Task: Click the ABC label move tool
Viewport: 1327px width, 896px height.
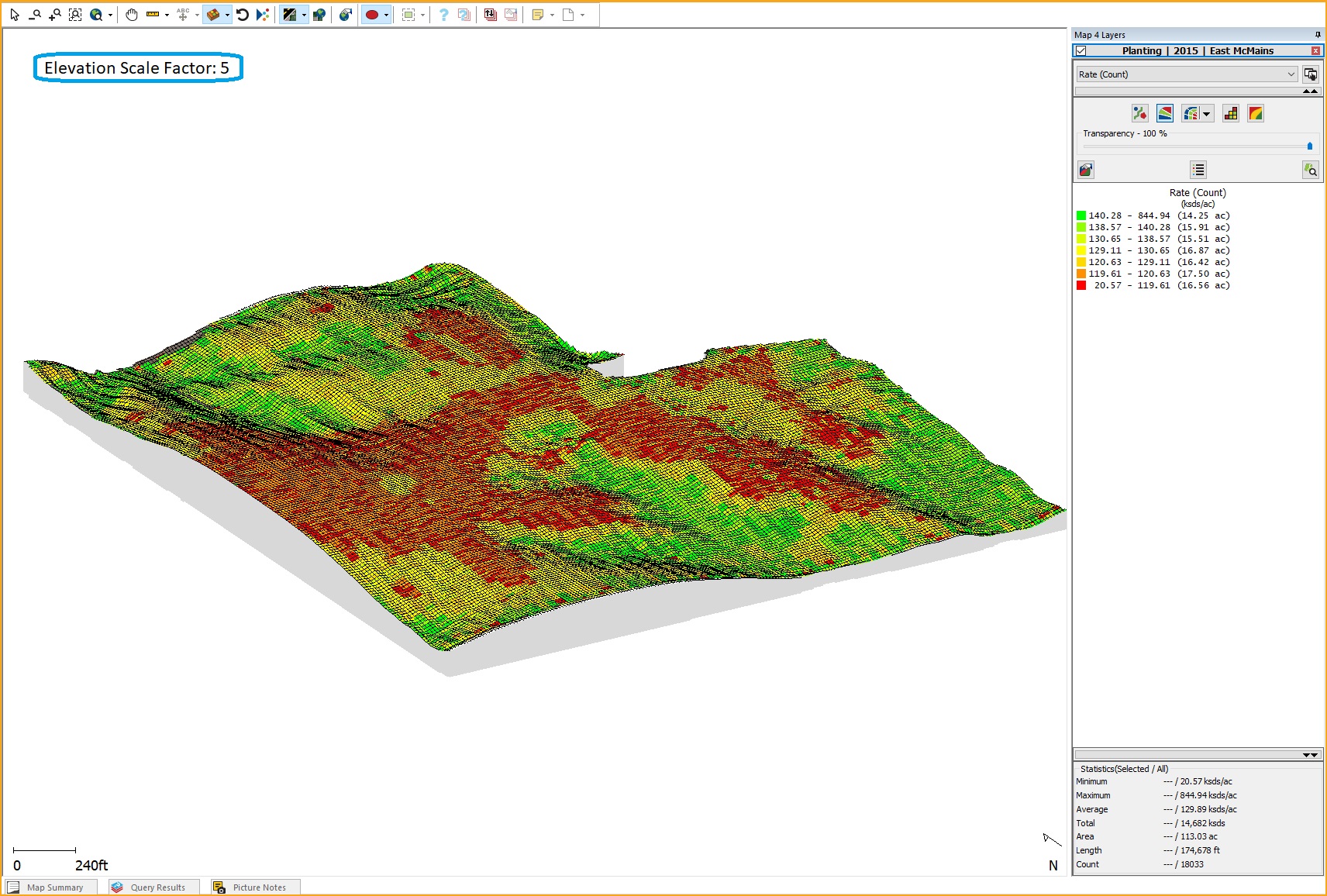Action: [x=183, y=15]
